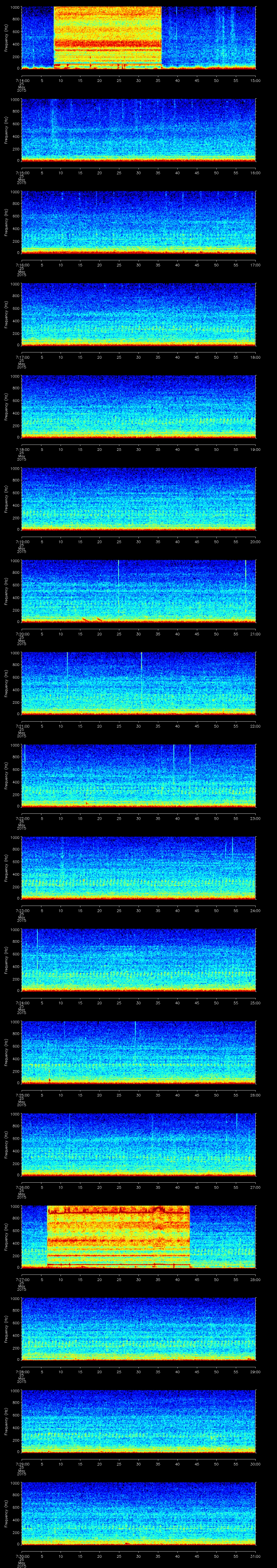277x1568 pixels.
Task: Click the vertical spike at 43 seconds in 7:22 panel
Action: click(190, 770)
